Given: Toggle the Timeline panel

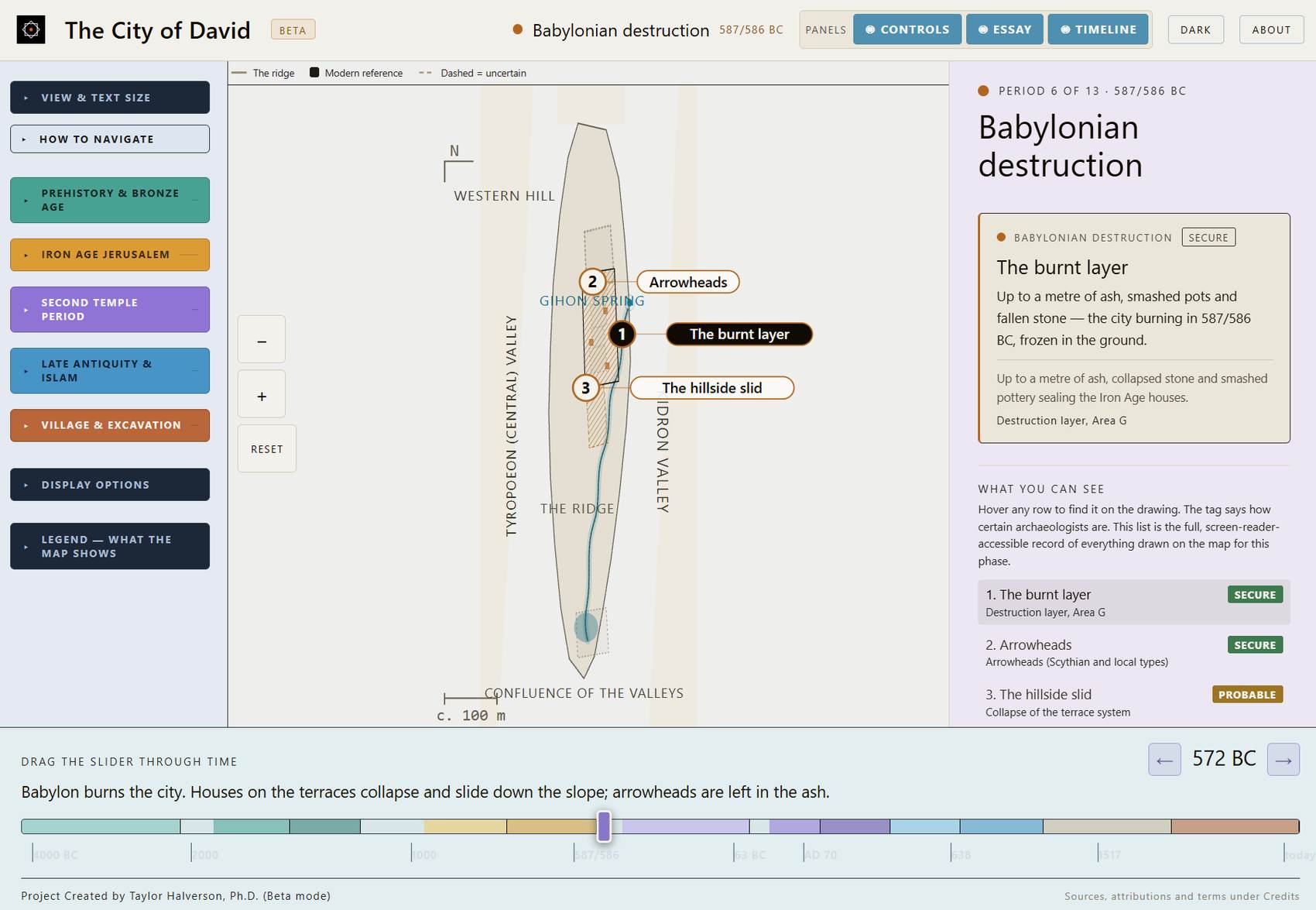Looking at the screenshot, I should [1098, 29].
